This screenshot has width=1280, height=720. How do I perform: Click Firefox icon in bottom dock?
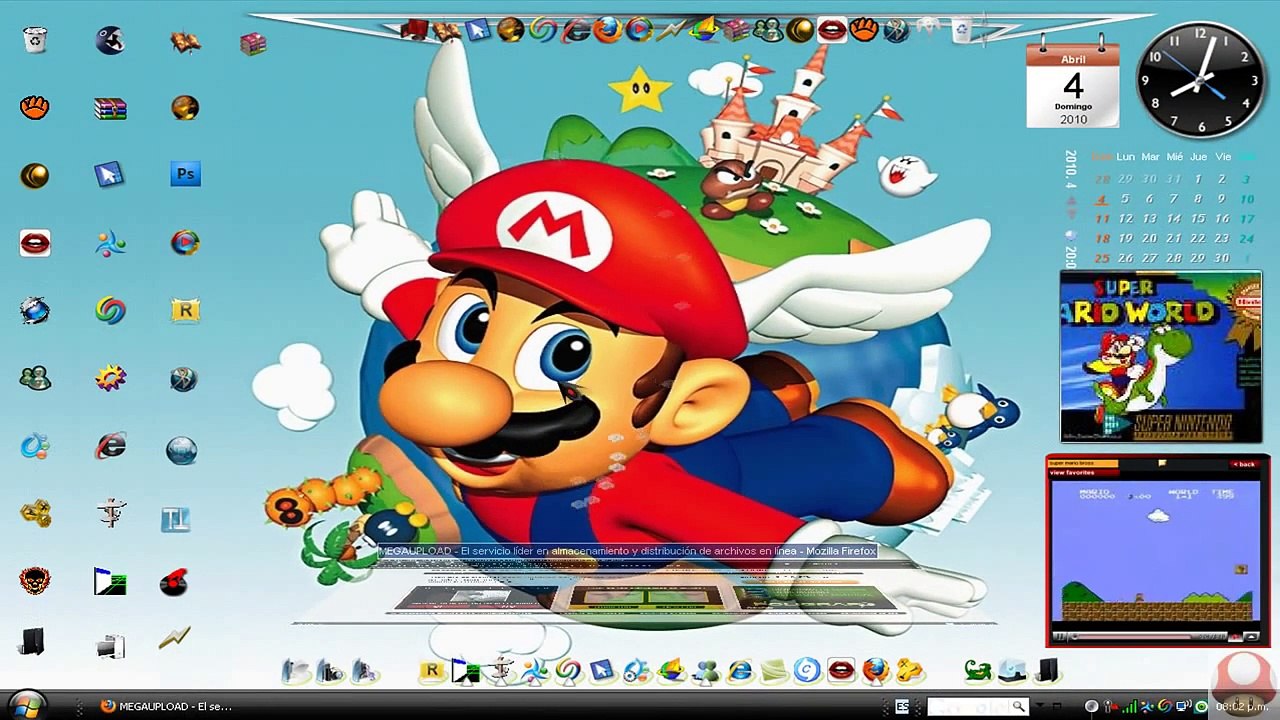tap(875, 670)
